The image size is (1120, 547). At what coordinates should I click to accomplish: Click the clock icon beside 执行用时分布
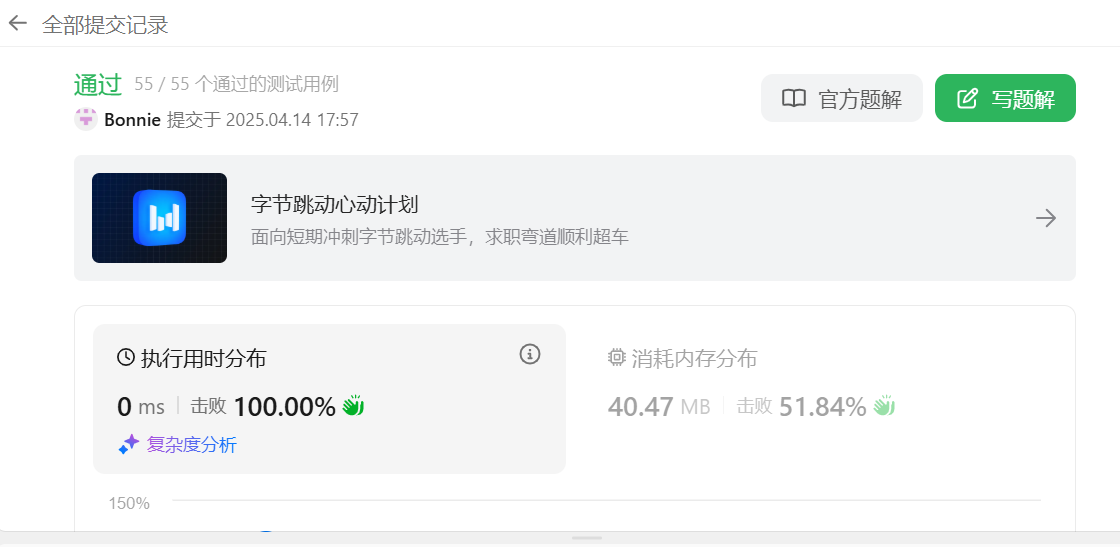pyautogui.click(x=126, y=358)
